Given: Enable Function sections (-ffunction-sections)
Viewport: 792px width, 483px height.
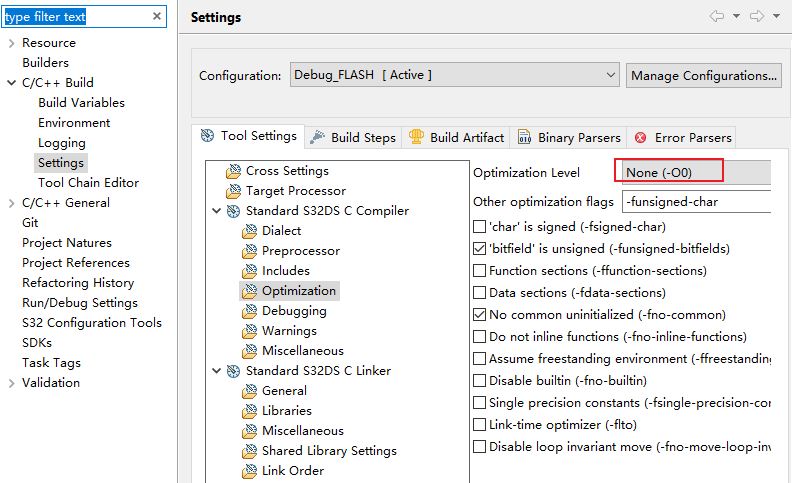Looking at the screenshot, I should click(x=479, y=271).
